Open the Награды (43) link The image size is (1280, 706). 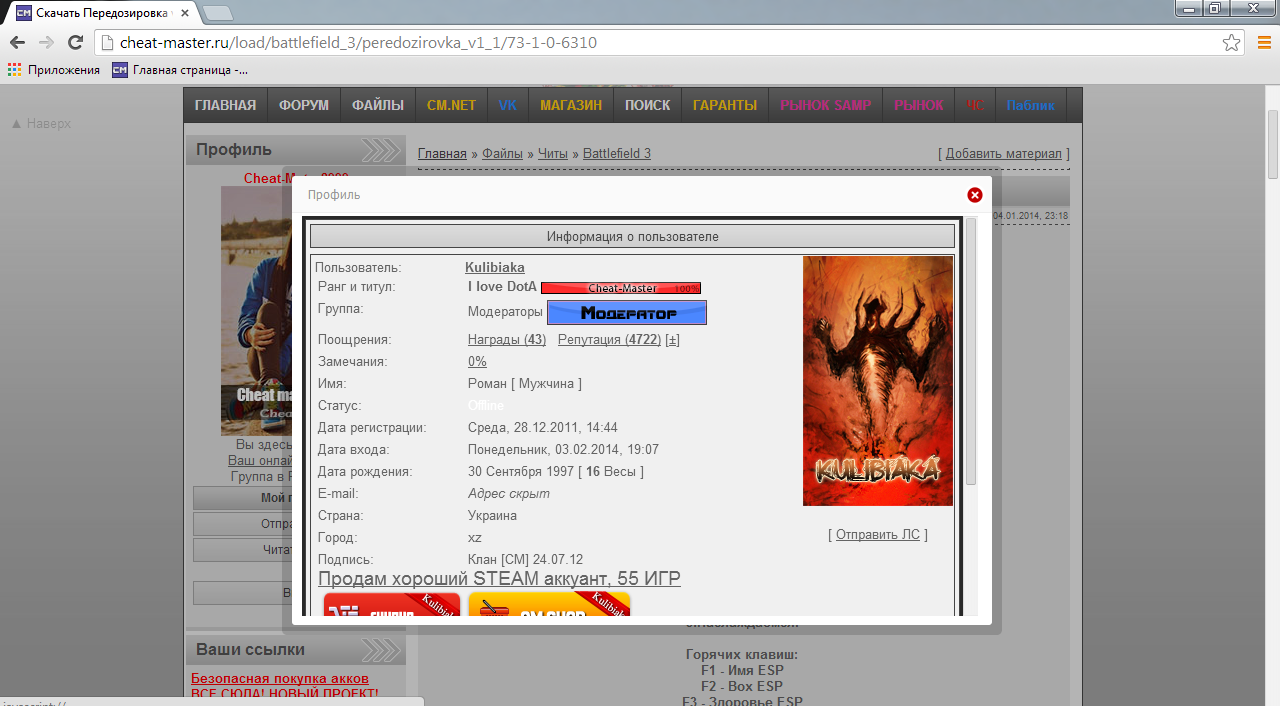click(506, 339)
